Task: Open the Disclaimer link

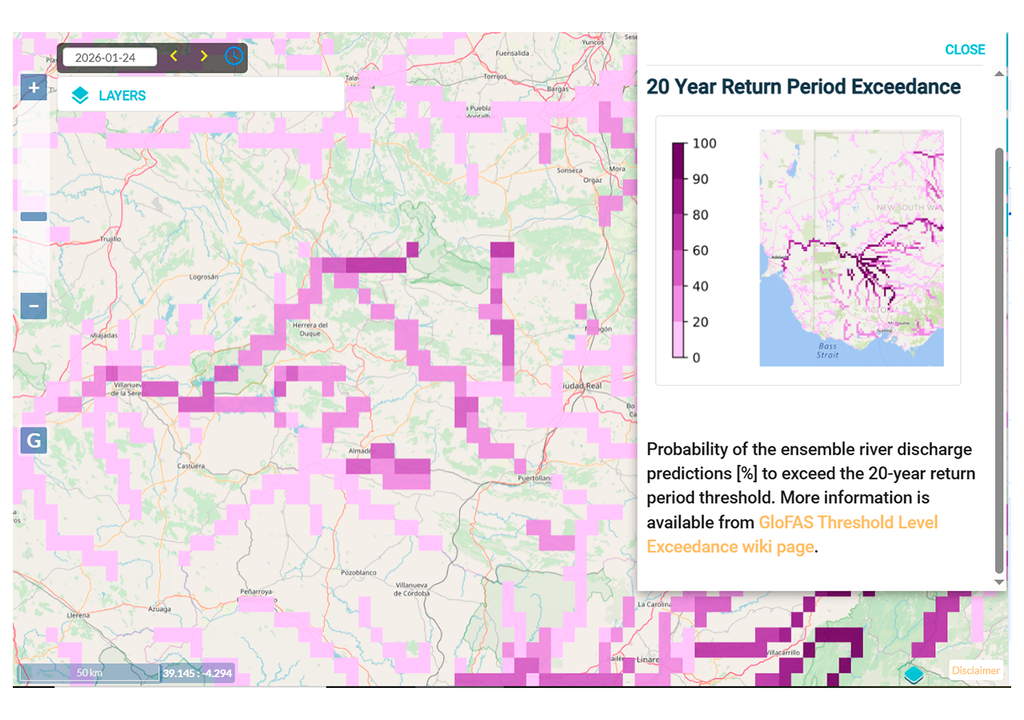Action: 974,671
